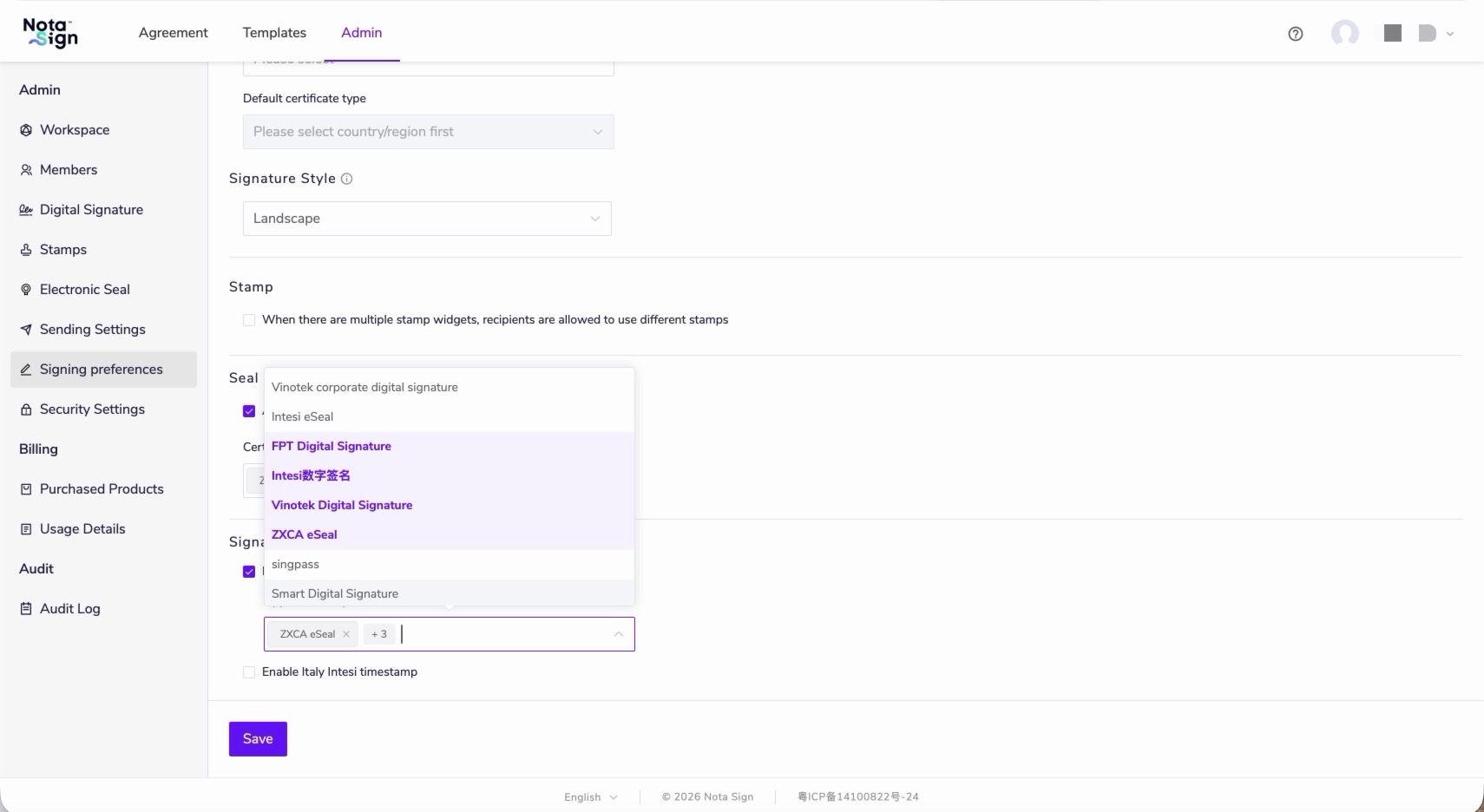Click the Sending Settings paper-plane icon
Screen dimensions: 1484x812
click(x=26, y=330)
